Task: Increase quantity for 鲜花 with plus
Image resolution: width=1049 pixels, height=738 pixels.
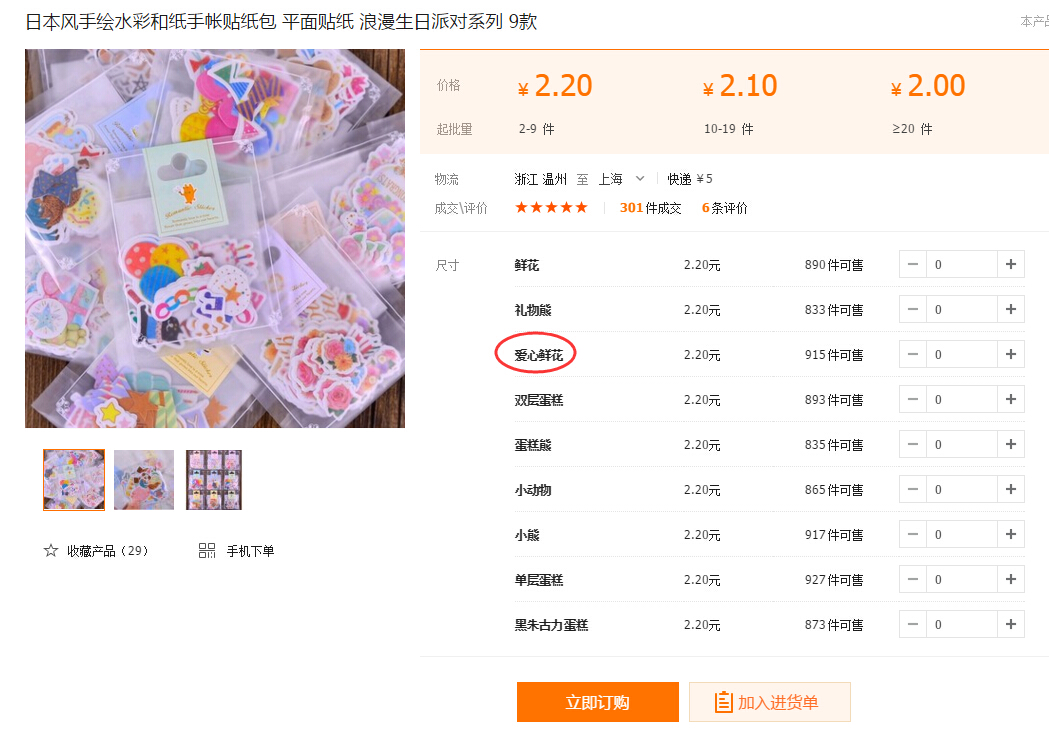Action: click(x=1011, y=264)
